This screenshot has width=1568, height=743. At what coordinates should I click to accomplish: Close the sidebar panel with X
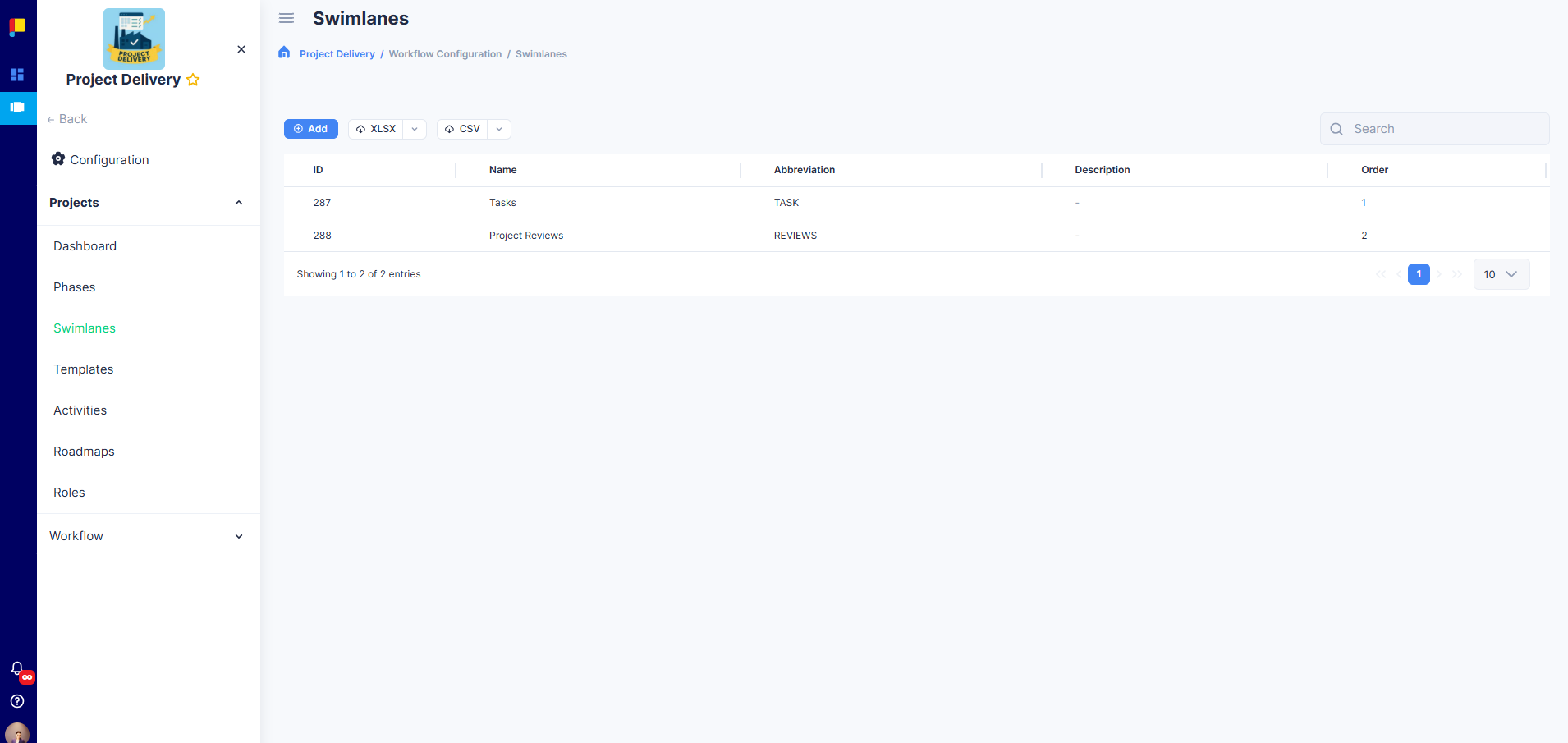241,49
